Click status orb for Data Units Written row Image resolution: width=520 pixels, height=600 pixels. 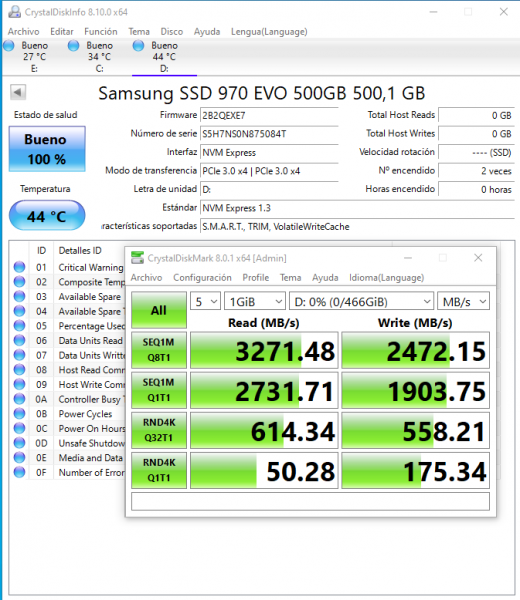click(20, 355)
